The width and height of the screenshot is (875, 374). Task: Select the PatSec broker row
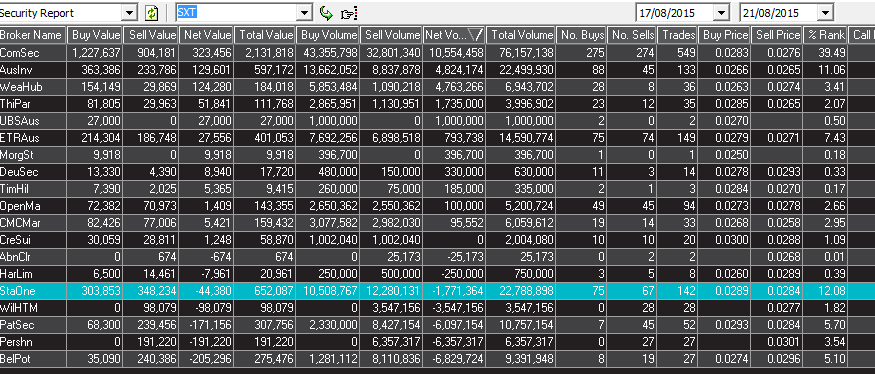click(x=438, y=324)
